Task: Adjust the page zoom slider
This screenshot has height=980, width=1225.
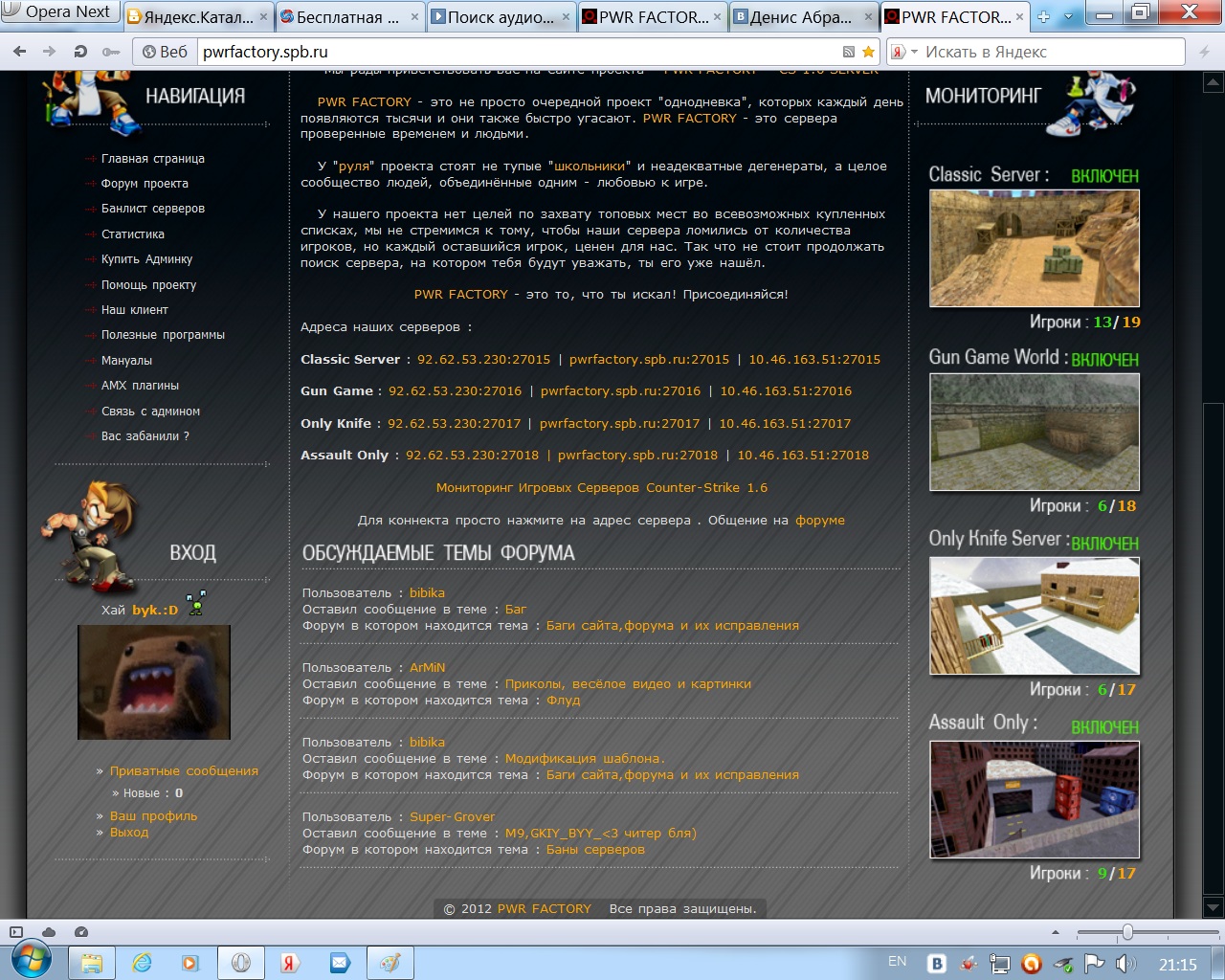Action: click(x=1127, y=932)
